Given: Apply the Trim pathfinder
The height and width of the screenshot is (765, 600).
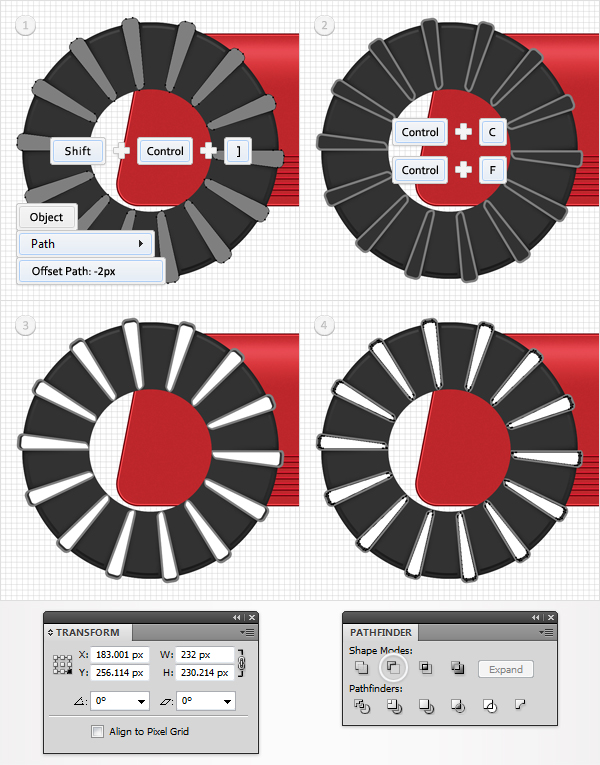Looking at the screenshot, I should 394,705.
